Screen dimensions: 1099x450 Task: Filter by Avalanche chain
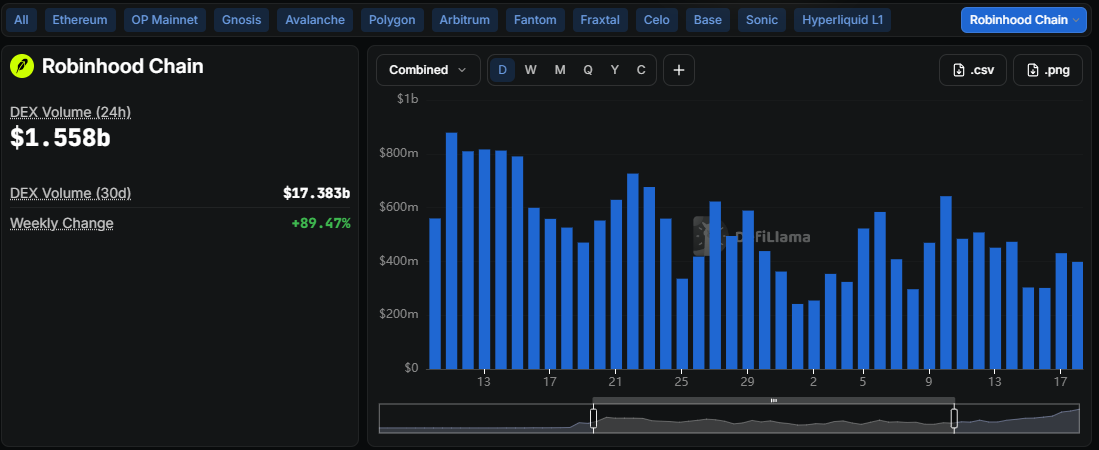pyautogui.click(x=315, y=20)
